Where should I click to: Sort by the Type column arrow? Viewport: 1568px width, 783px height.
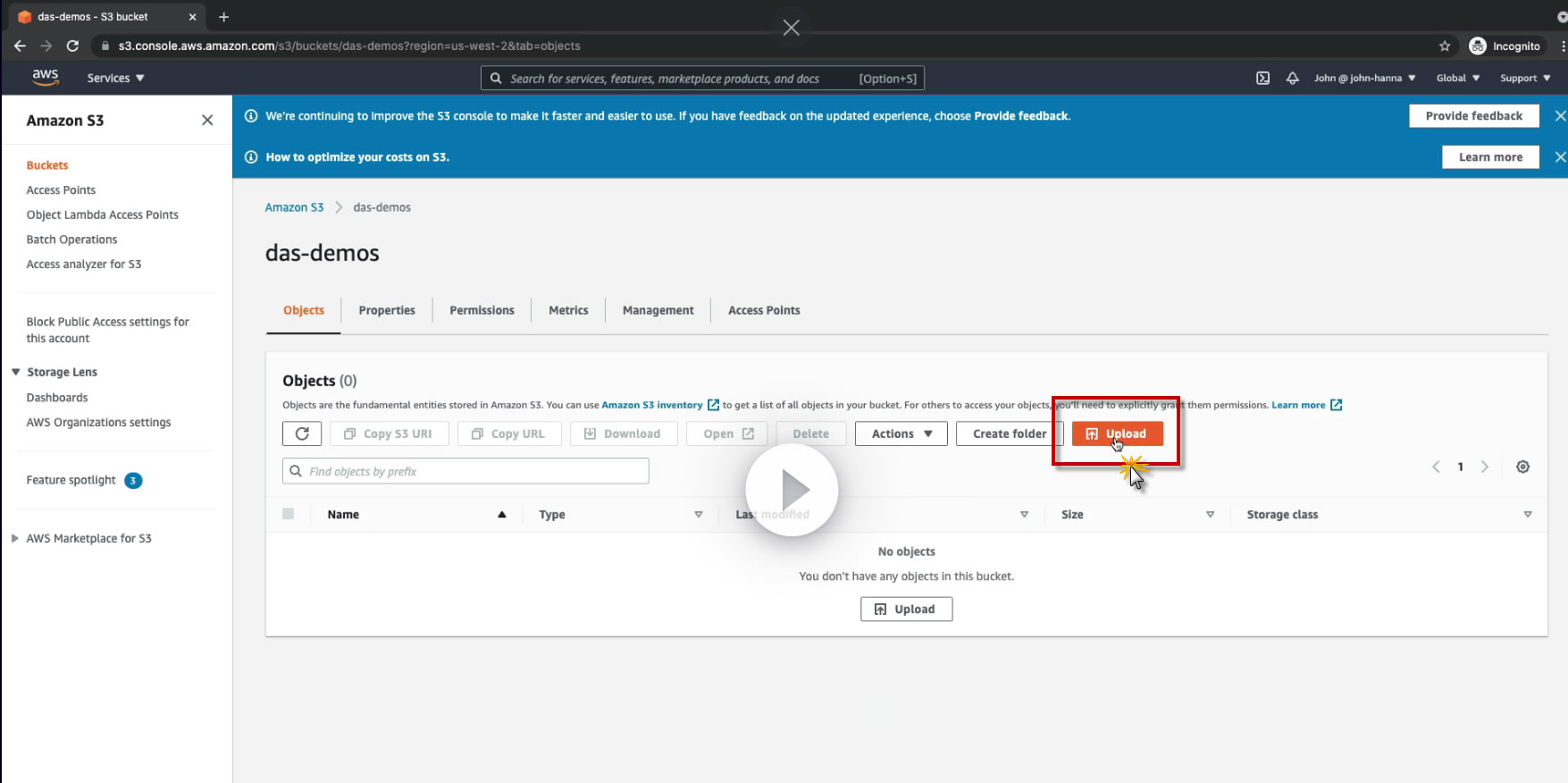(699, 514)
